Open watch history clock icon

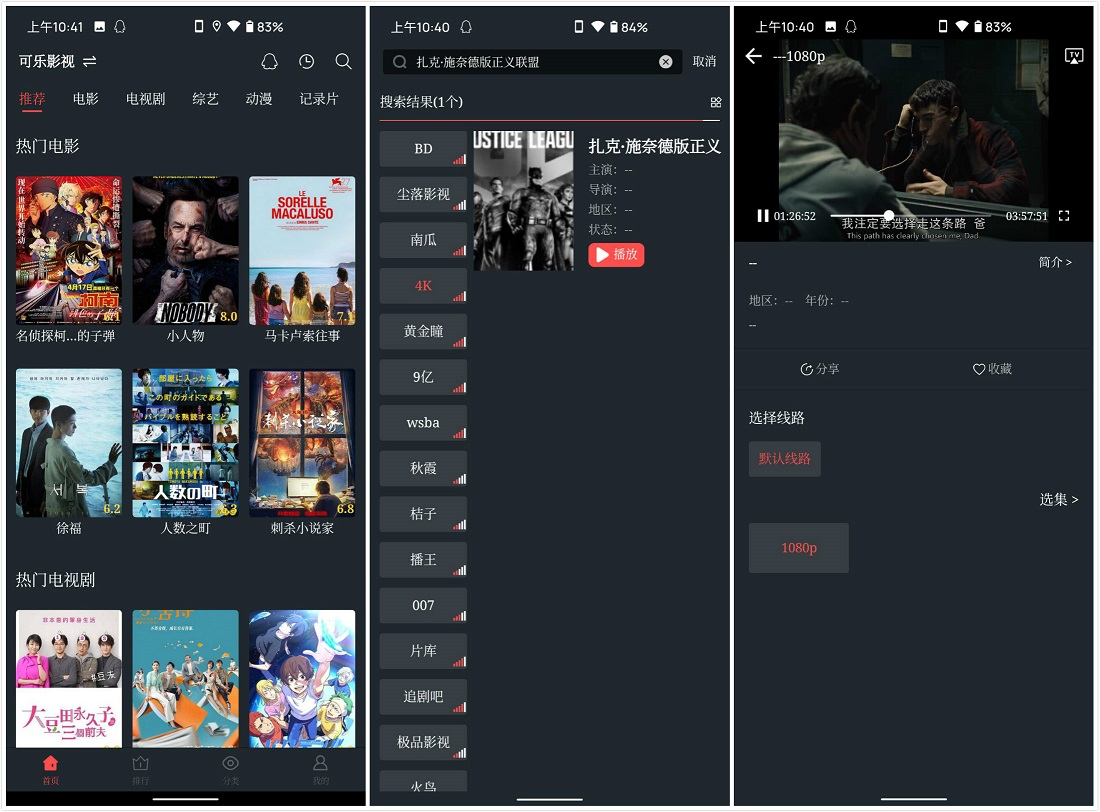(307, 62)
